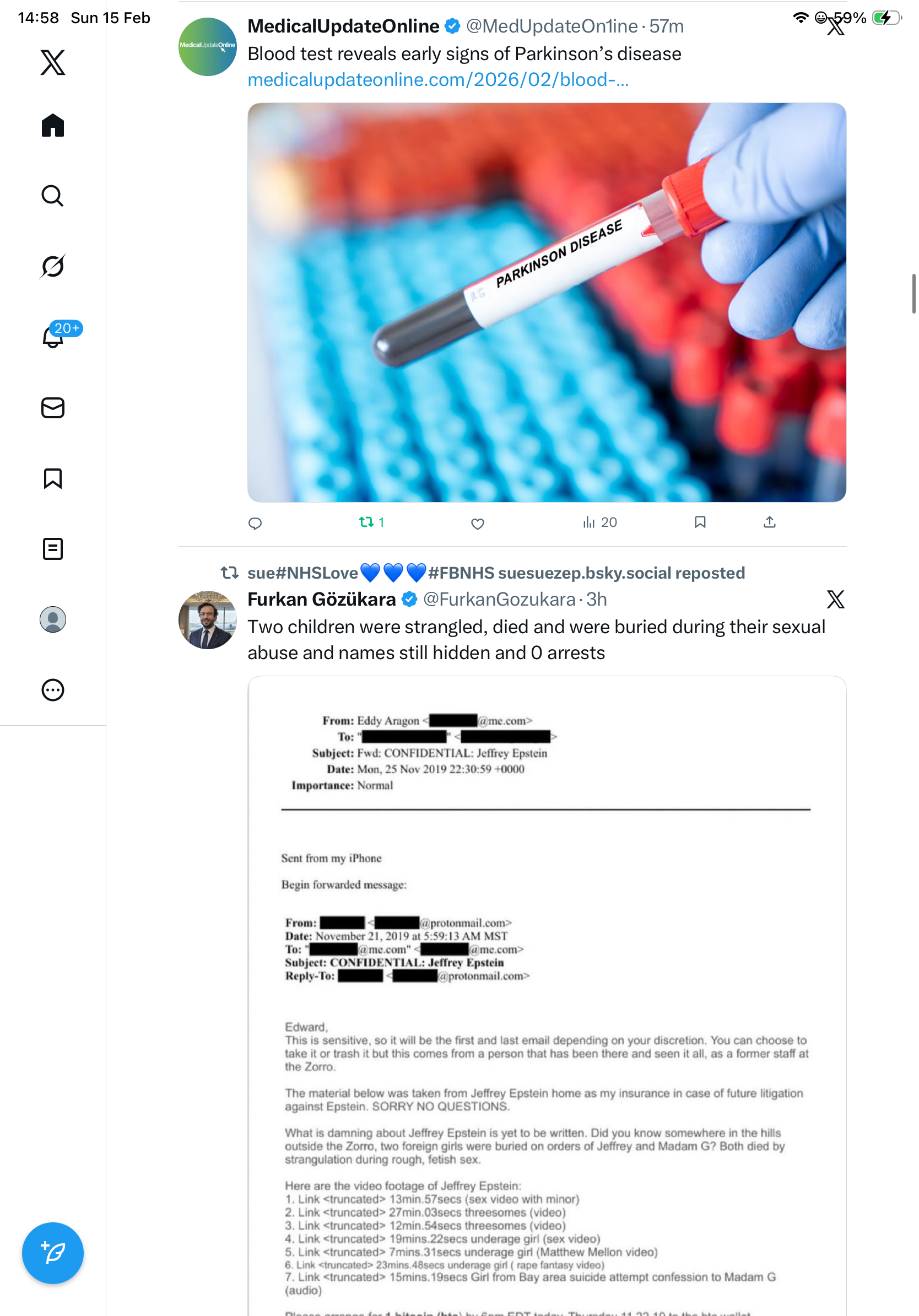Image resolution: width=919 pixels, height=1316 pixels.
Task: Open Lists icon in sidebar
Action: [53, 548]
